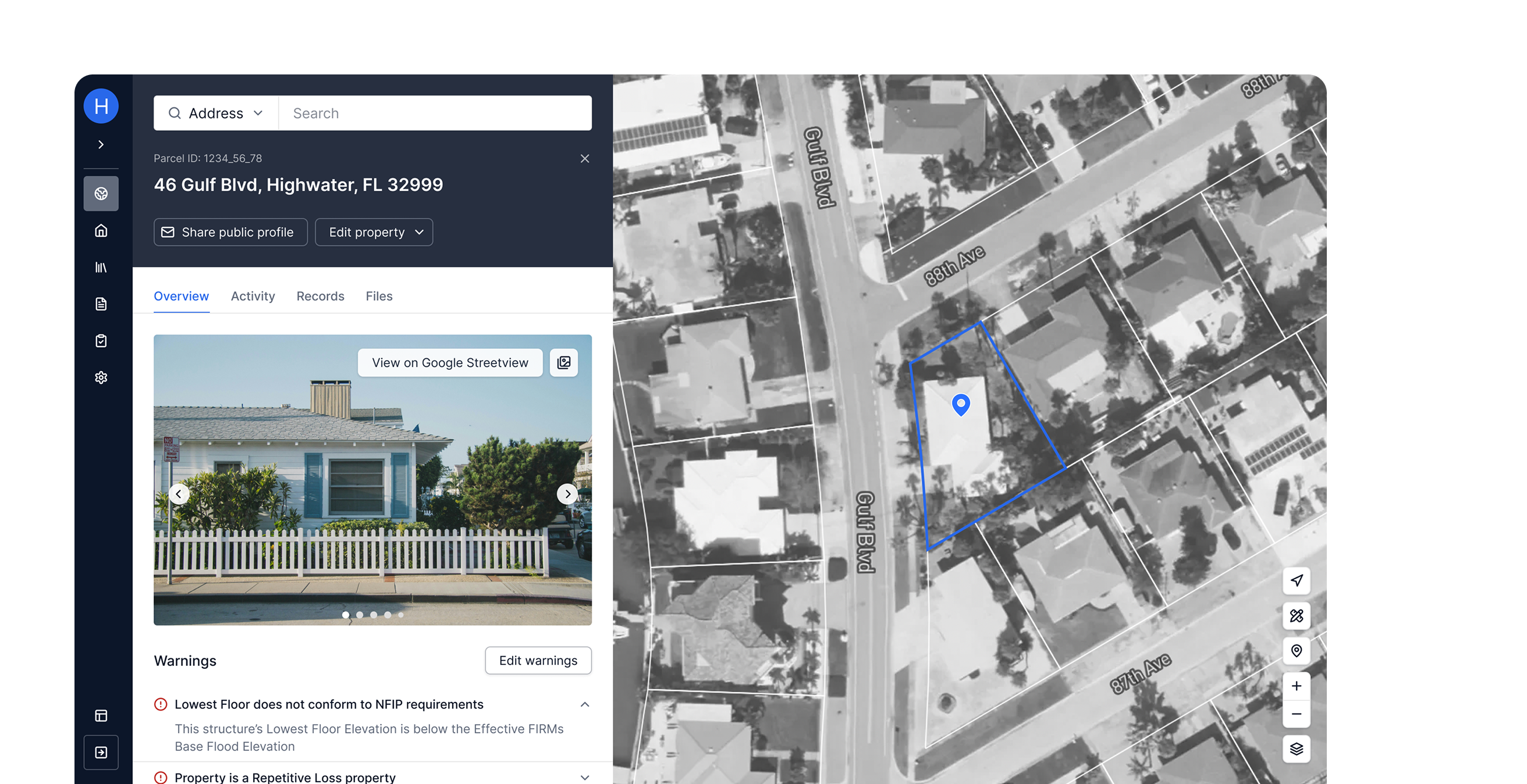
Task: Click the Search input field
Action: 436,113
